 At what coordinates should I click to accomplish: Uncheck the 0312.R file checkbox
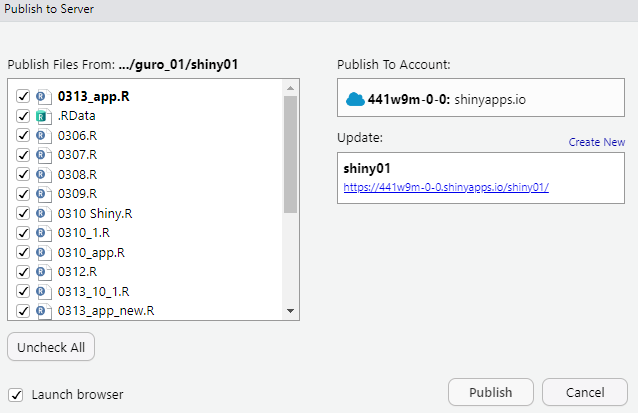[x=23, y=272]
